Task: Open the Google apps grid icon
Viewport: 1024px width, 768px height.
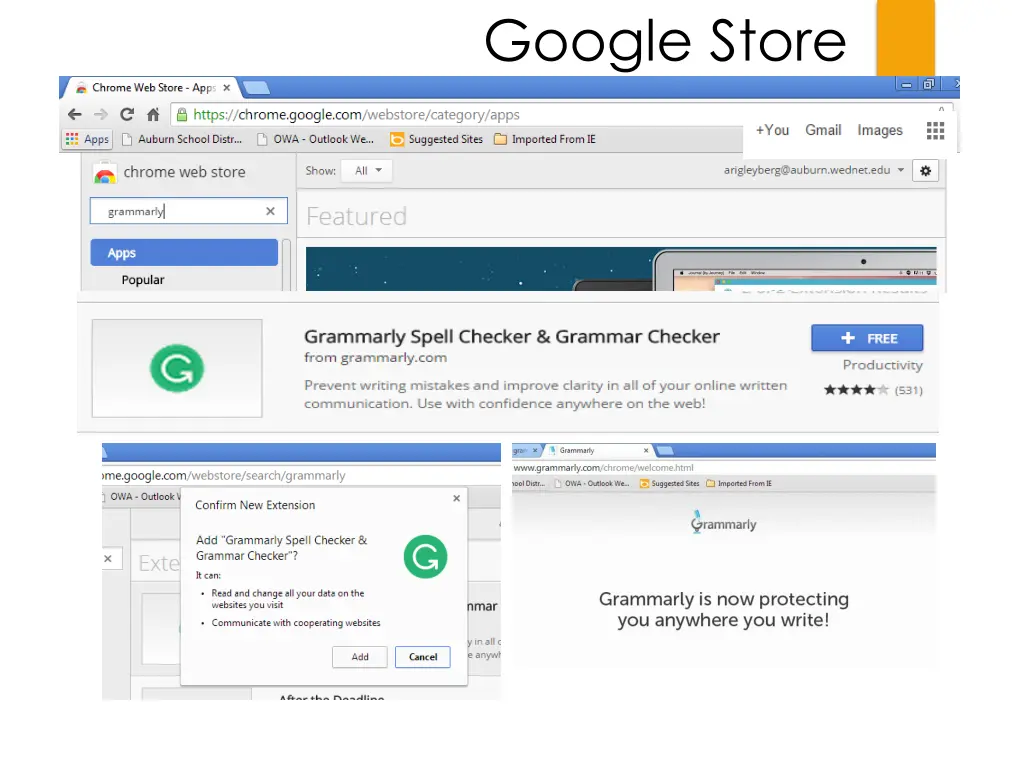Action: tap(935, 131)
